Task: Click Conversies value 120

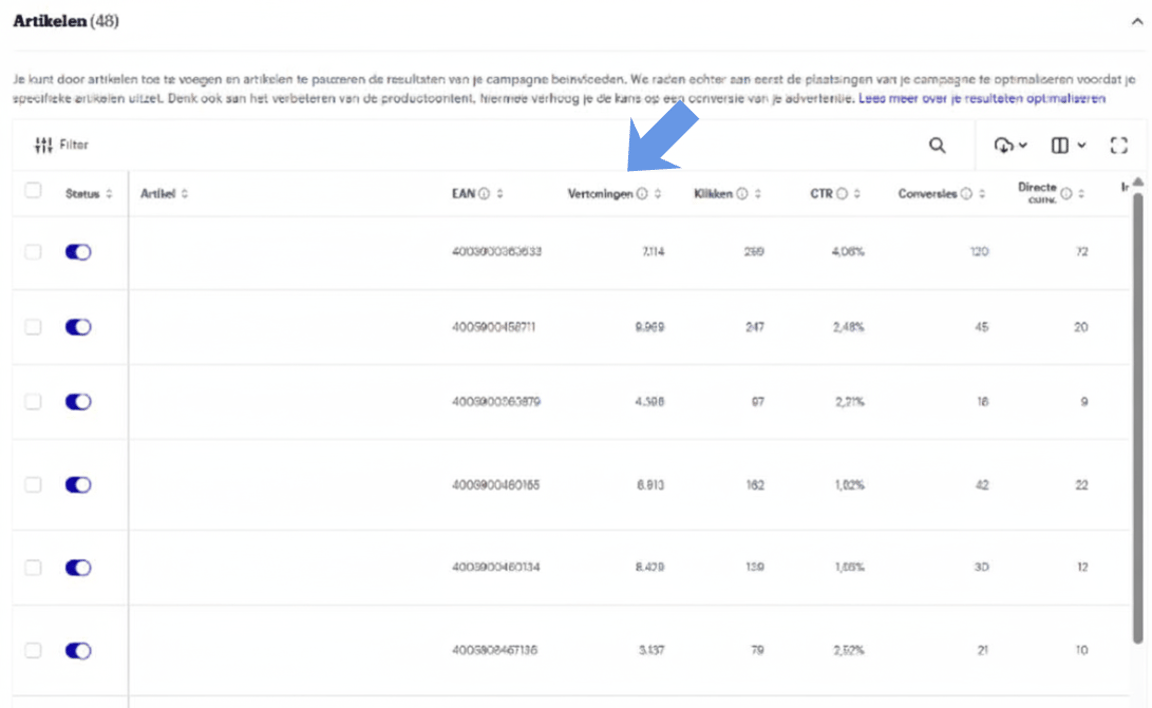Action: tap(979, 252)
